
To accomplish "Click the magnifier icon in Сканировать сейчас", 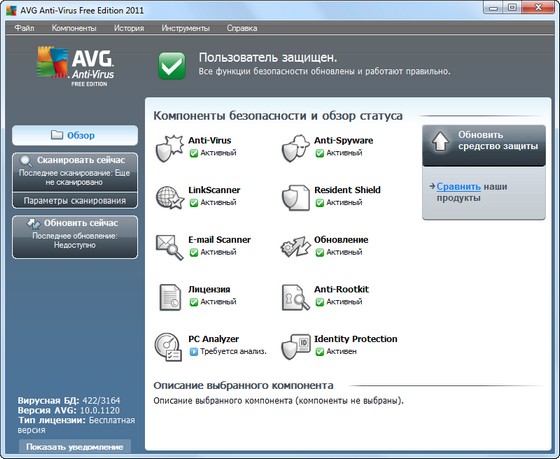I will point(26,161).
